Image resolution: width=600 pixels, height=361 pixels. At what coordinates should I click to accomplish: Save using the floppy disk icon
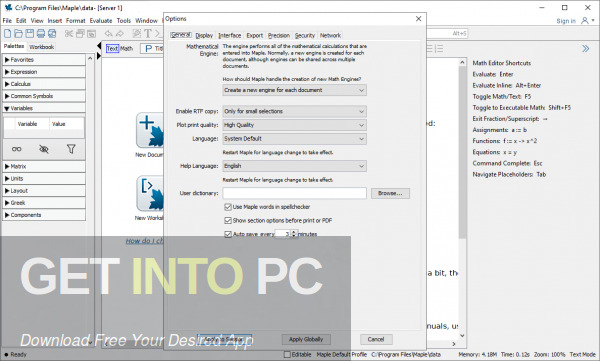coord(29,34)
